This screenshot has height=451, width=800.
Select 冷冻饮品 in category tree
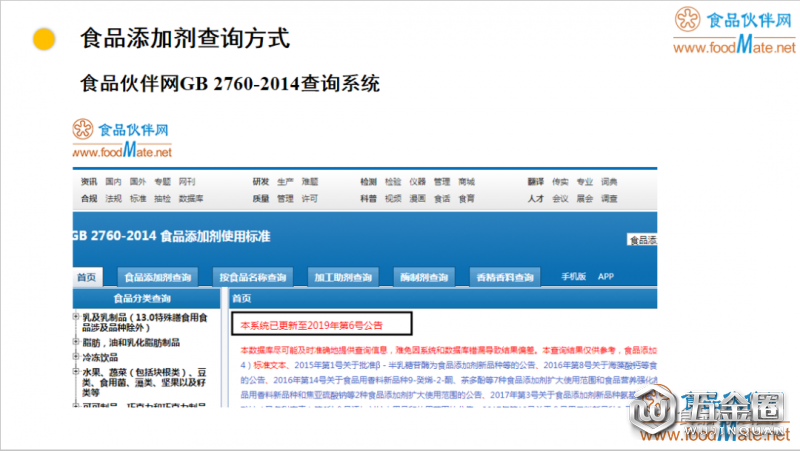100,357
